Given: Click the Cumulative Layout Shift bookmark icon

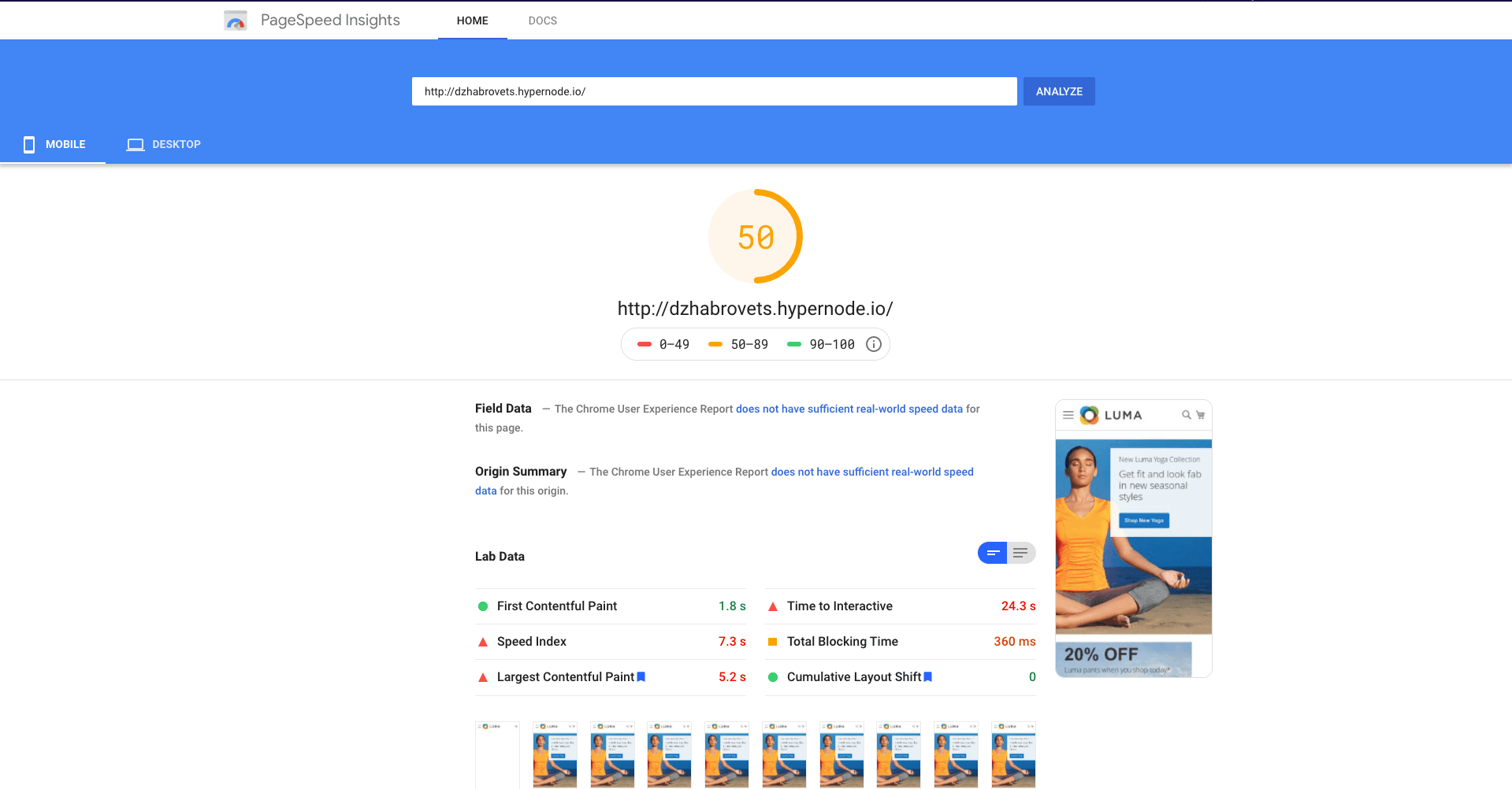Looking at the screenshot, I should point(928,676).
